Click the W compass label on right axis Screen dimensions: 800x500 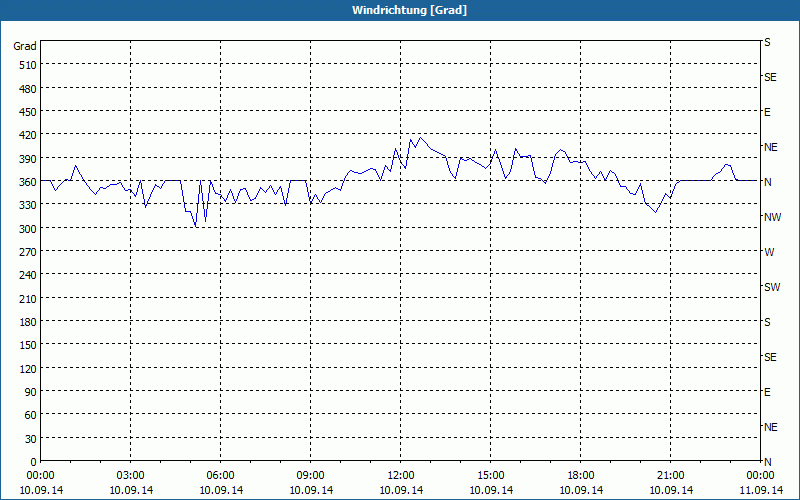pyautogui.click(x=769, y=252)
